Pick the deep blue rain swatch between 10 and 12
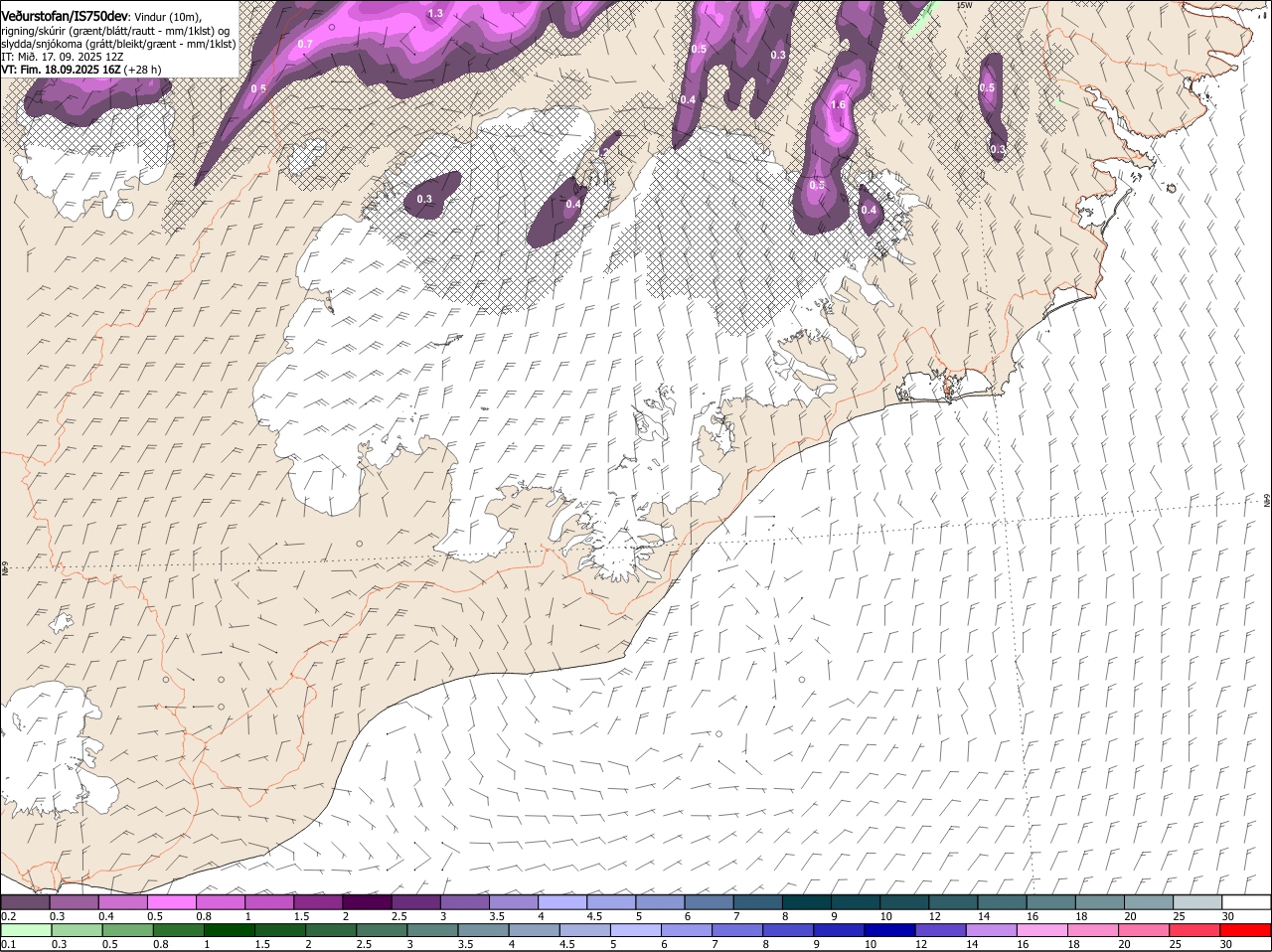The width and height of the screenshot is (1272, 952). coord(888,930)
